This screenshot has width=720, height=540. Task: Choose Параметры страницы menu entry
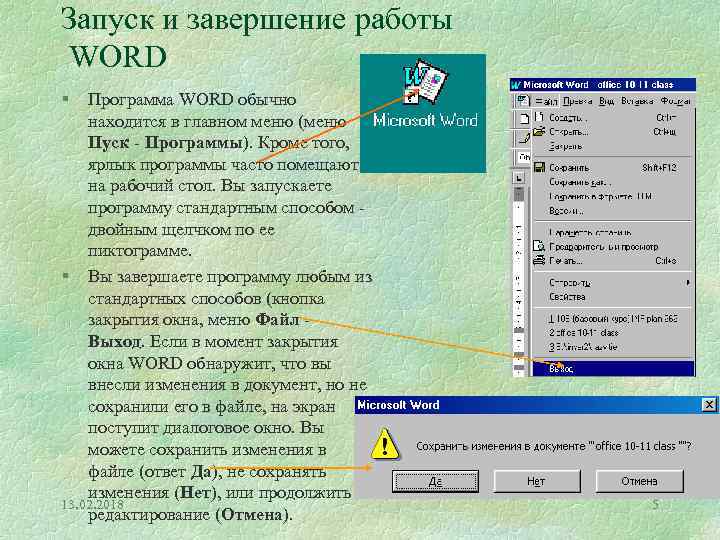click(613, 232)
